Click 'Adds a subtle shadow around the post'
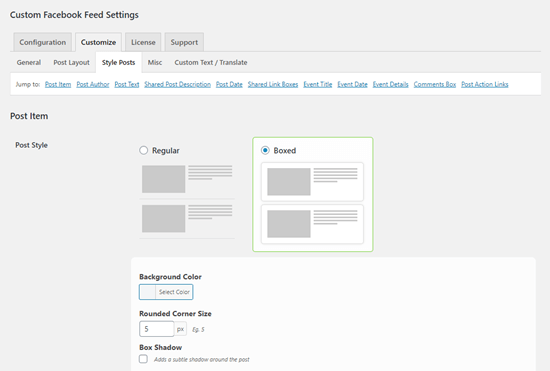 202,359
